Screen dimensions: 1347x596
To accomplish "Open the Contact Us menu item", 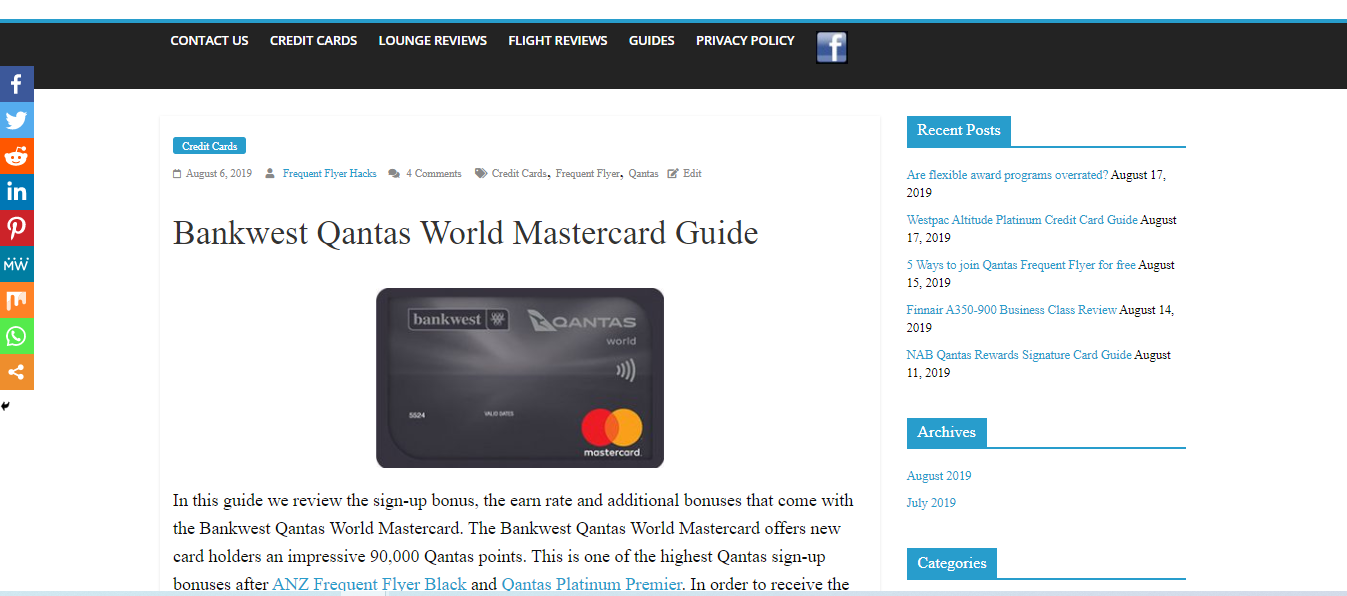I will (x=209, y=41).
